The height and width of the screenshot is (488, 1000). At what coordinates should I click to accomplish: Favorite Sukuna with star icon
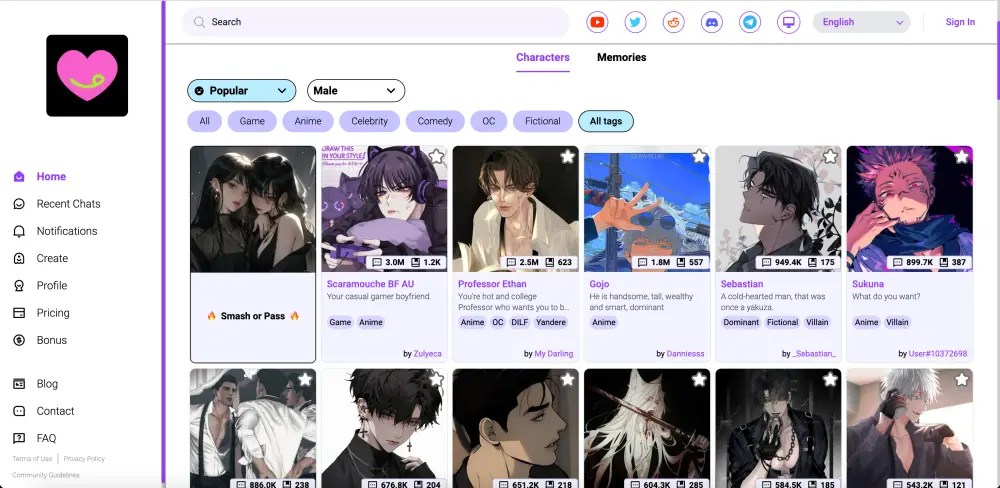(962, 156)
